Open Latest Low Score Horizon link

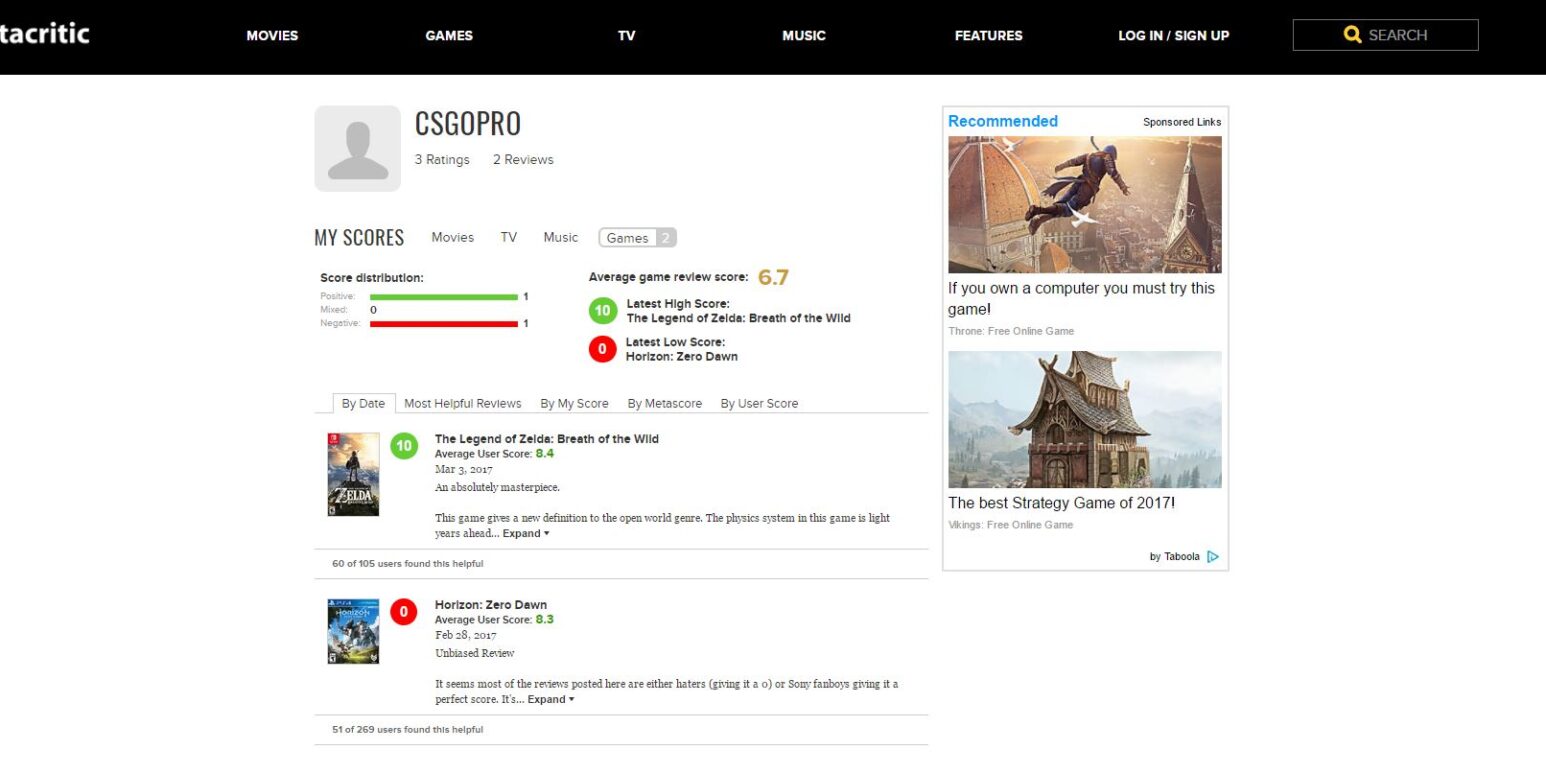coord(682,357)
